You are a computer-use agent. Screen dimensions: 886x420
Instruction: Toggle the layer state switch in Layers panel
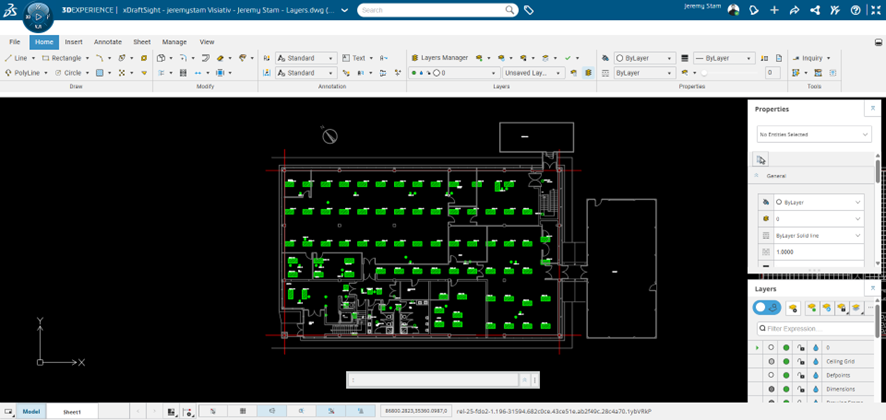click(x=767, y=308)
